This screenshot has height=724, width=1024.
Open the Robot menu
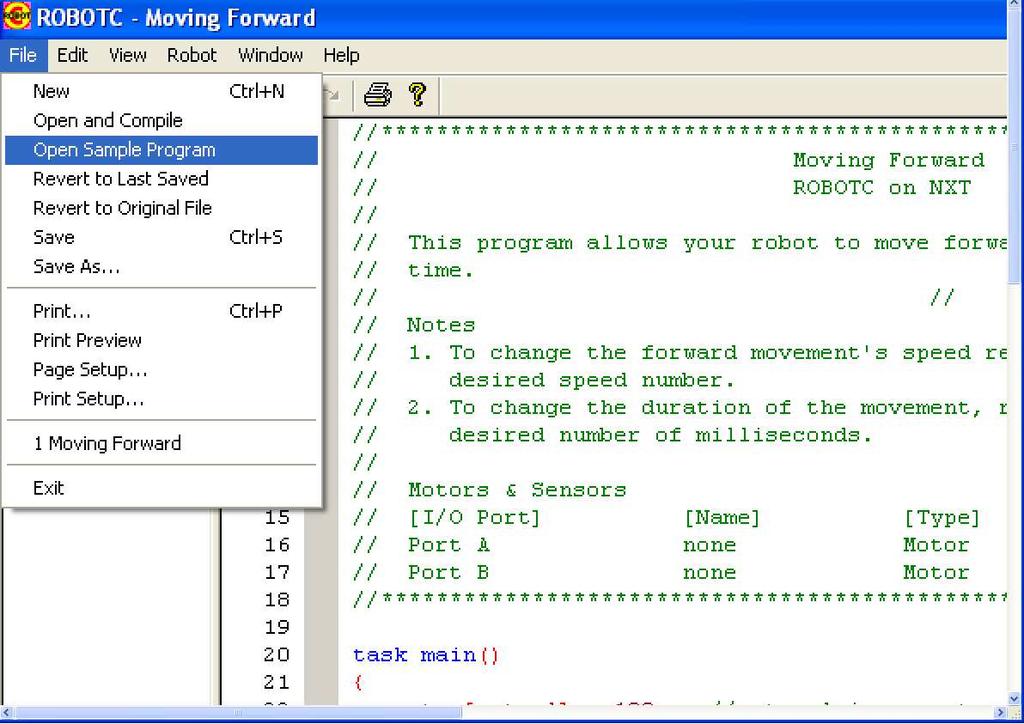191,55
